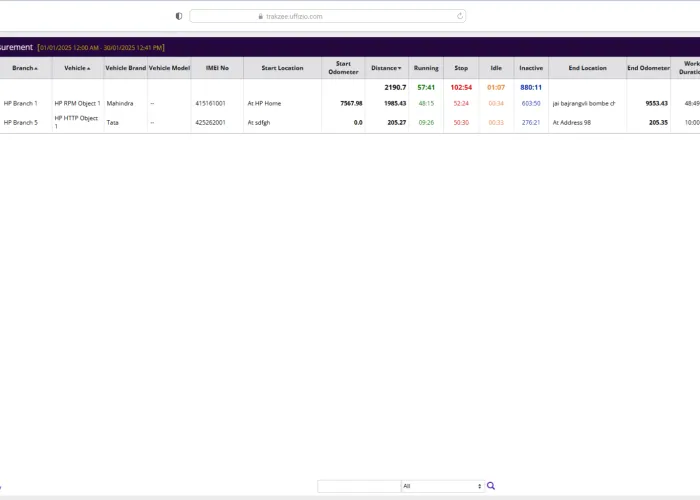Screen dimensions: 700x500
Task: Click the privacy shield icon beside address bar
Action: 179,16
